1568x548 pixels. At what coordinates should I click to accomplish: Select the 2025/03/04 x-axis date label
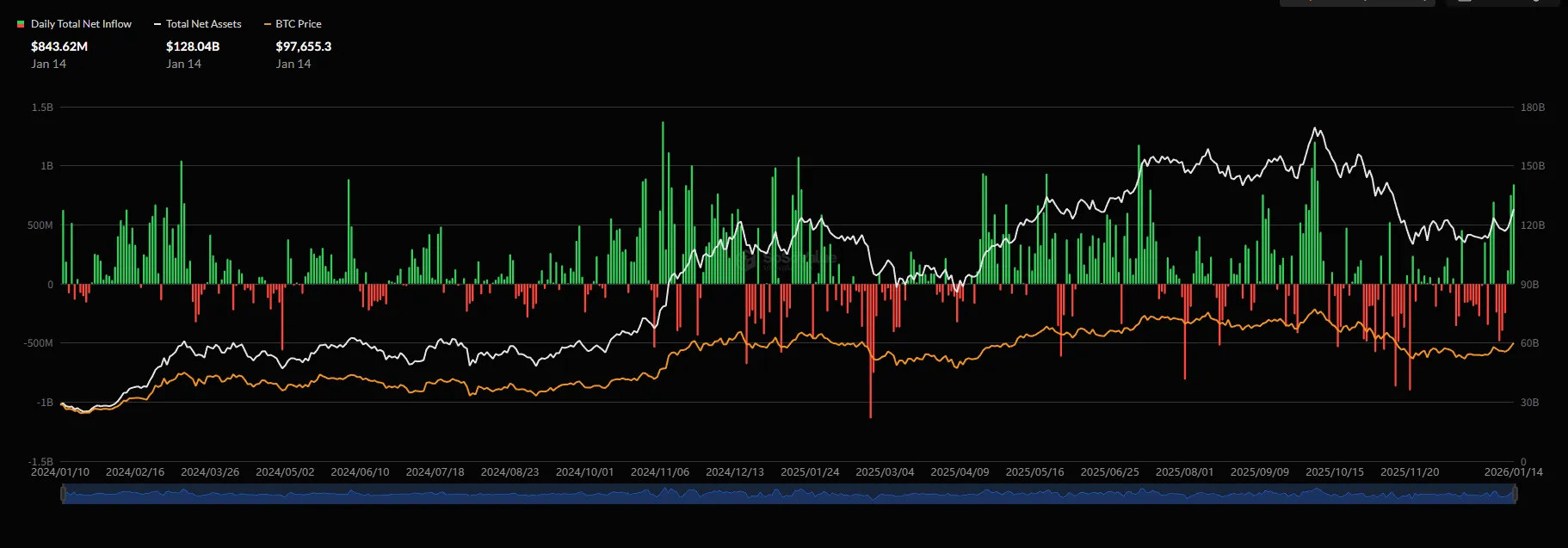[884, 472]
